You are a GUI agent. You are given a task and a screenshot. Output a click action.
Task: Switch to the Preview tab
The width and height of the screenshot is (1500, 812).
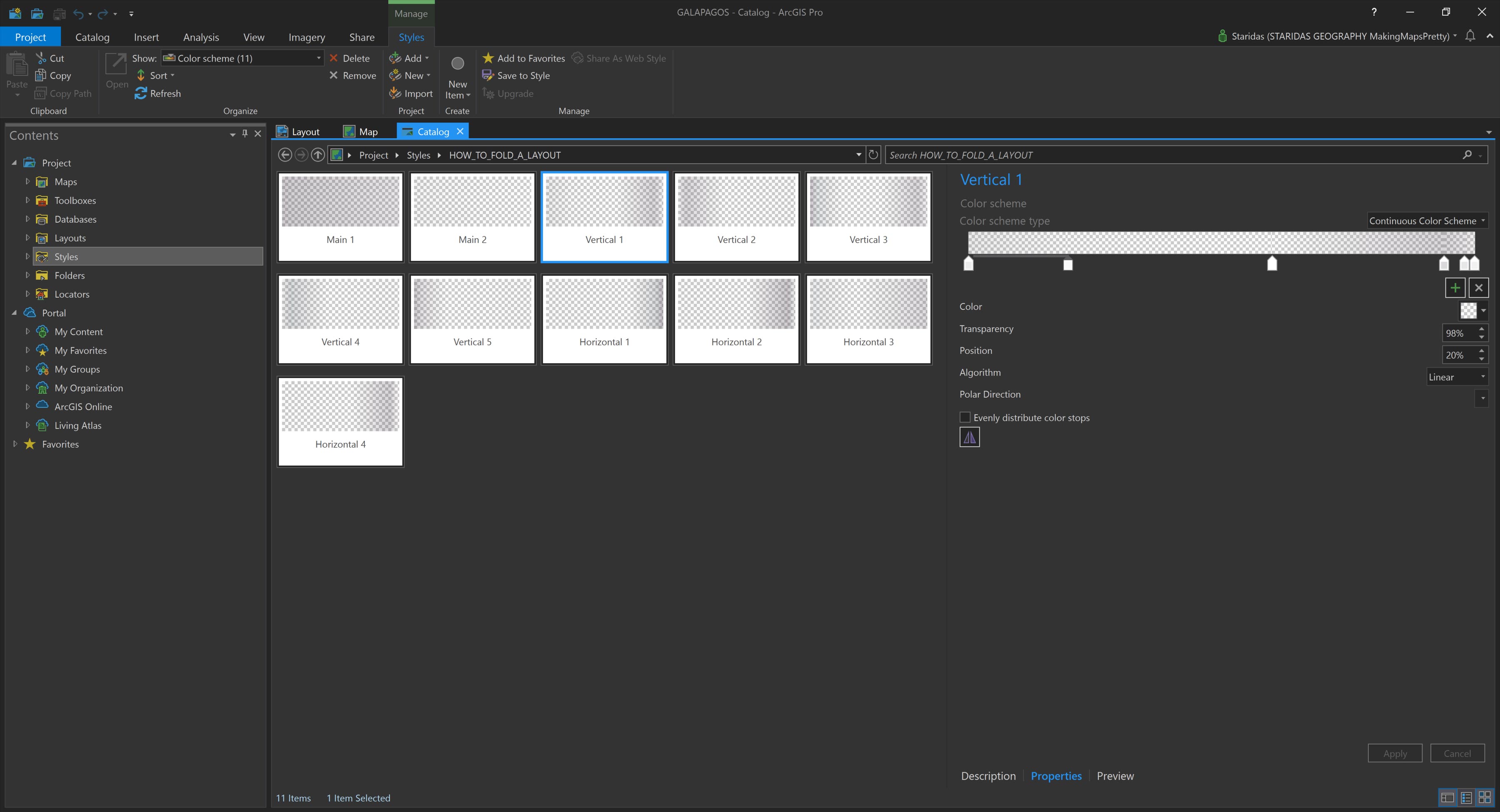point(1115,776)
